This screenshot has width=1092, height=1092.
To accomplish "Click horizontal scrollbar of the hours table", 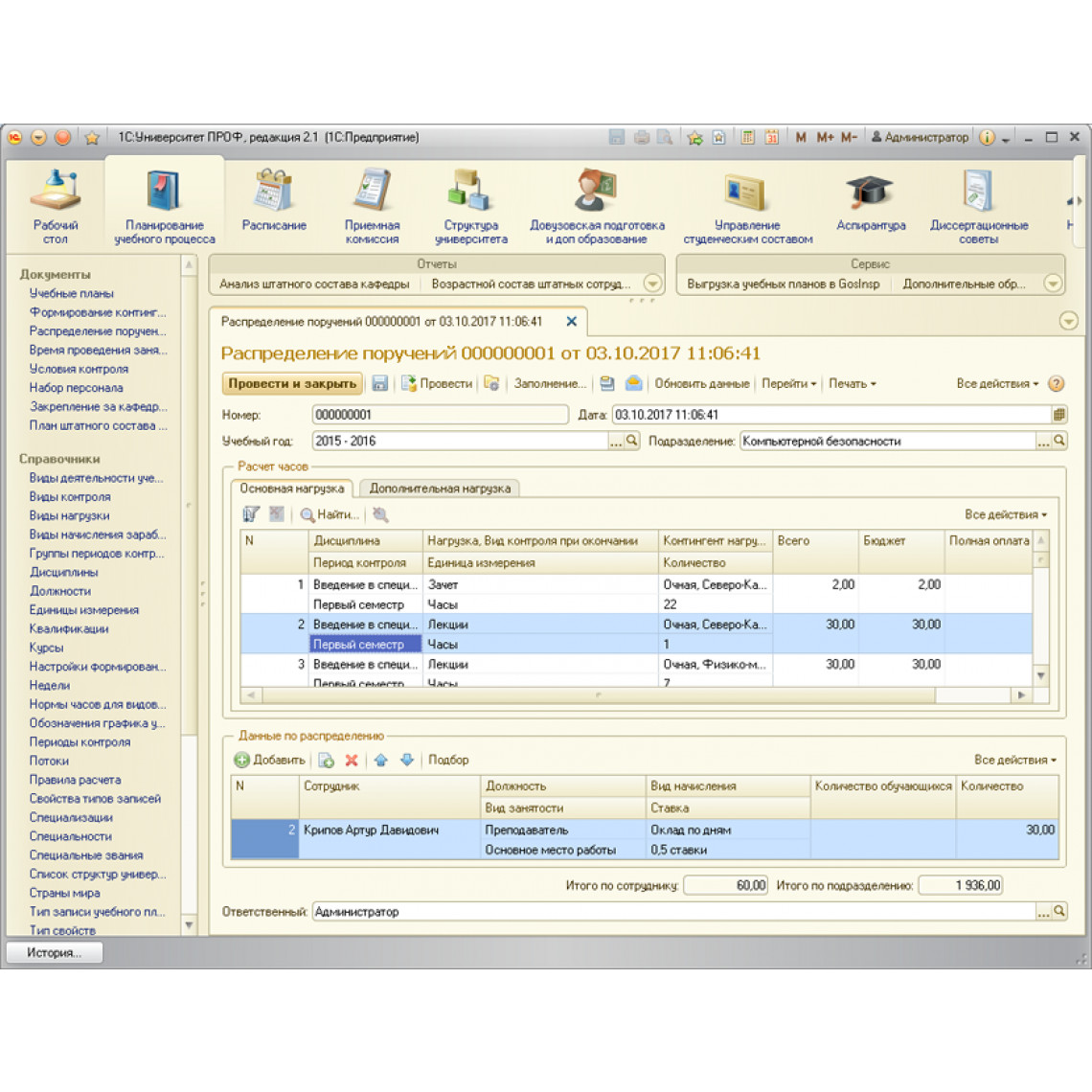I will coord(599,694).
